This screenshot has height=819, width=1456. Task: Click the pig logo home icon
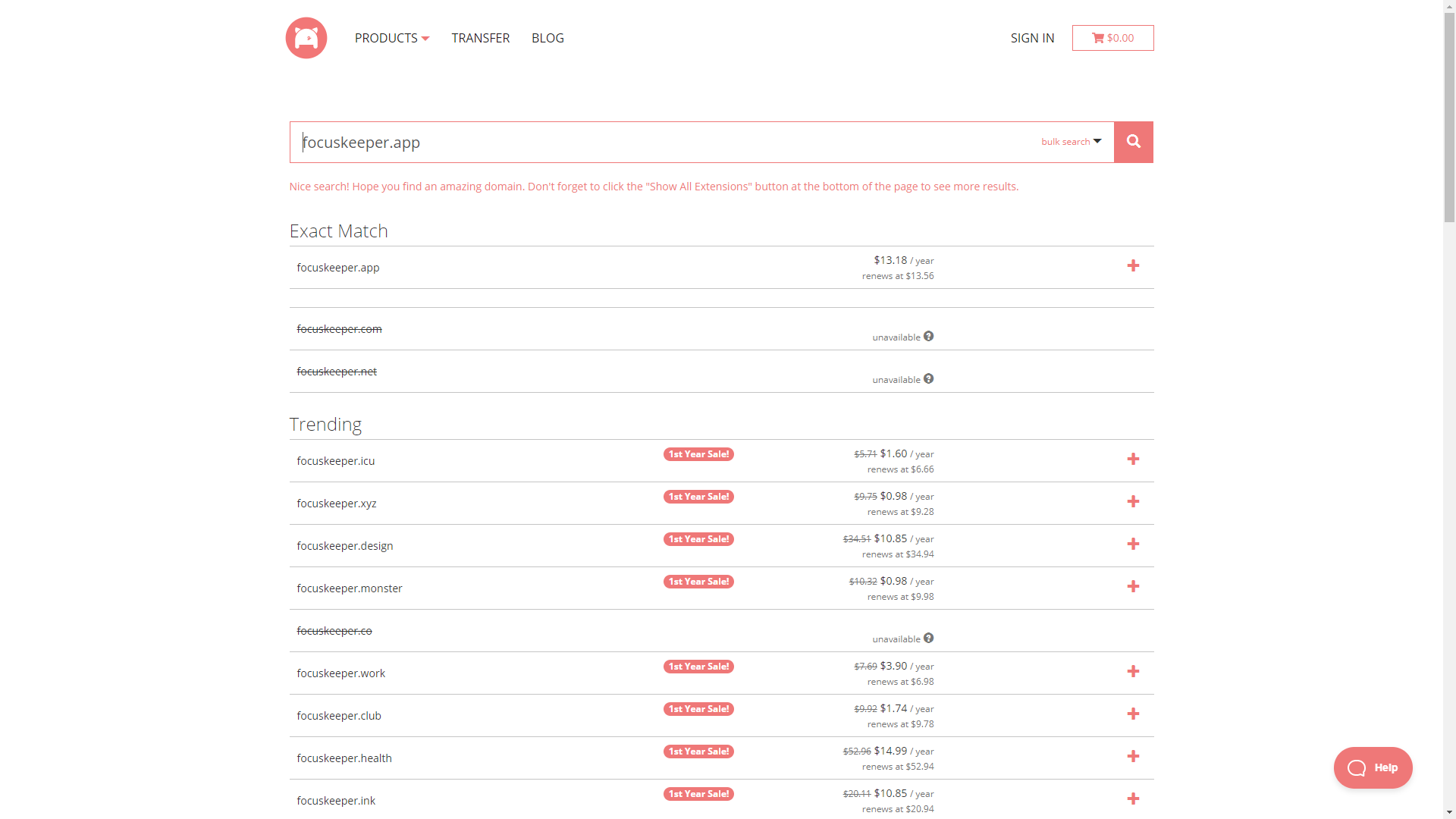(x=306, y=38)
